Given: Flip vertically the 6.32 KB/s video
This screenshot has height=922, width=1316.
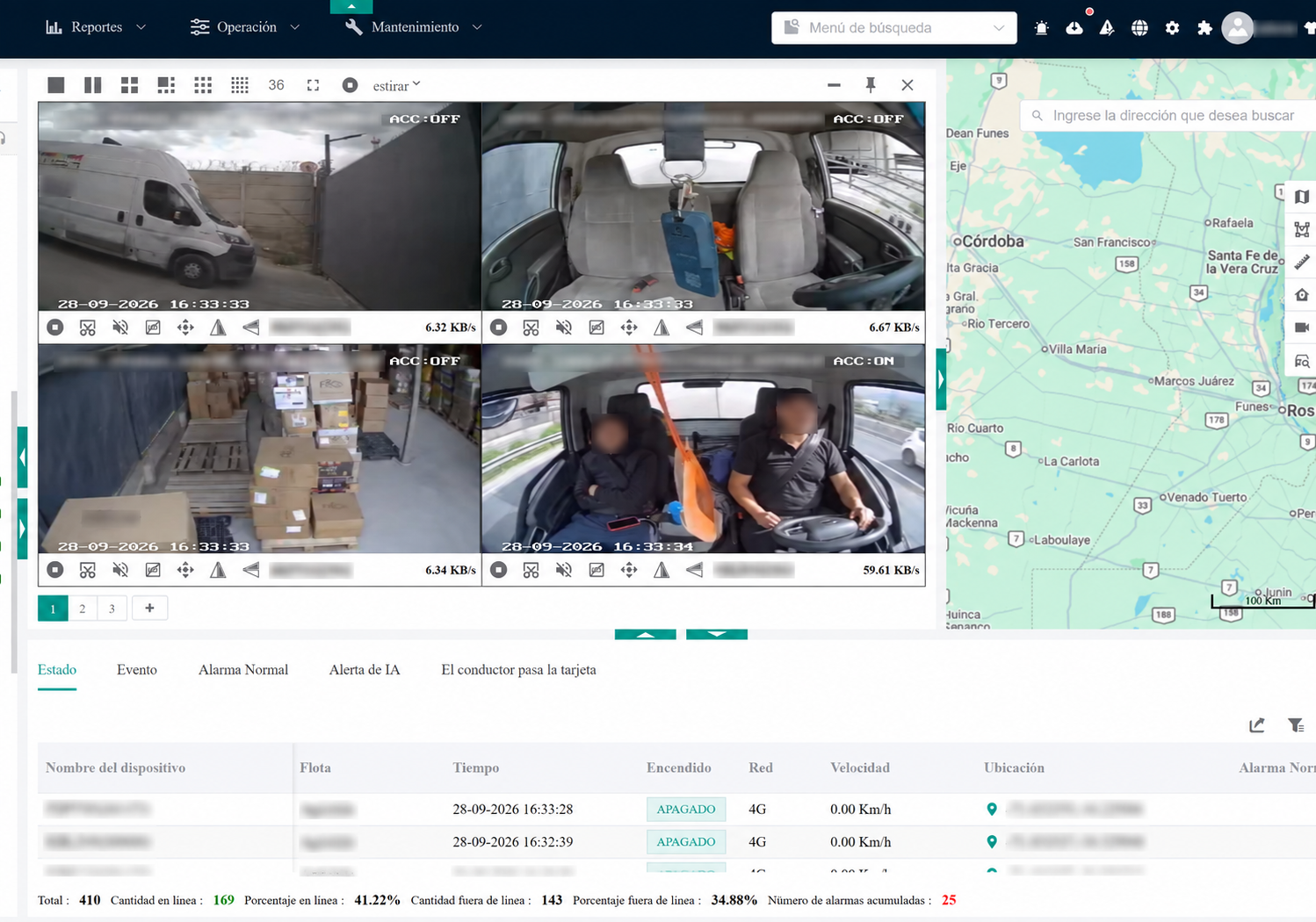Looking at the screenshot, I should point(251,328).
